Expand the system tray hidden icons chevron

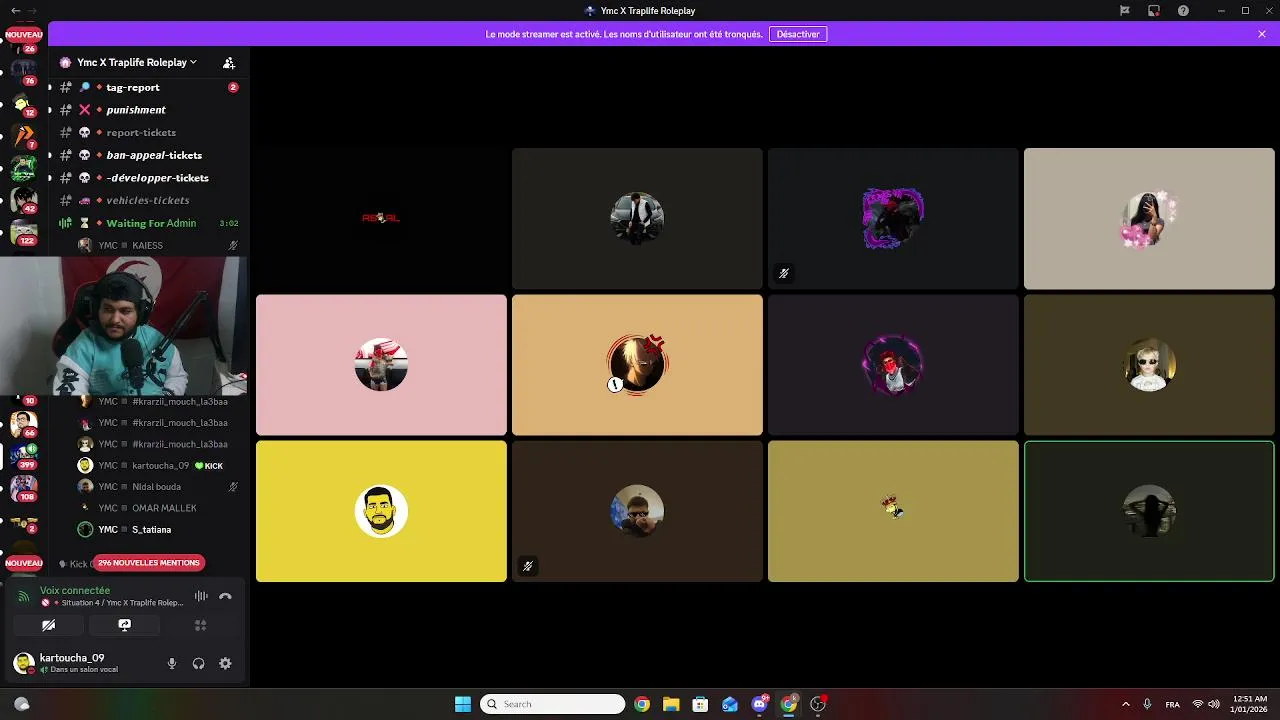click(1125, 704)
